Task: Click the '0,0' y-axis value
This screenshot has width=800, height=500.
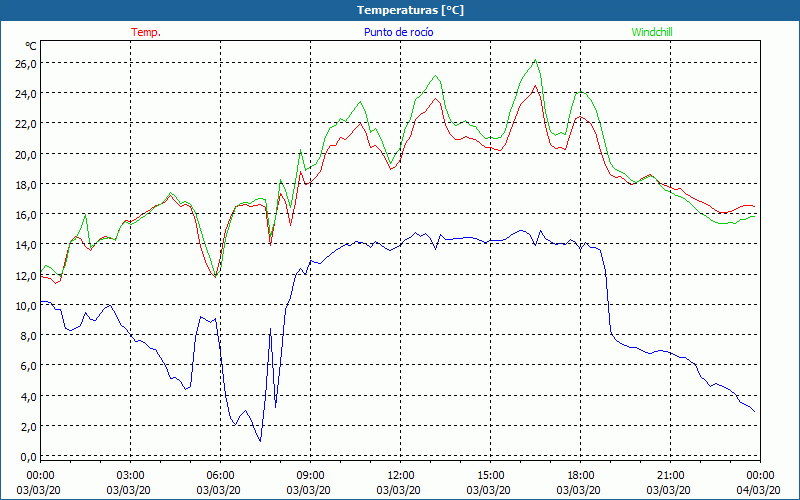Action: (x=28, y=457)
